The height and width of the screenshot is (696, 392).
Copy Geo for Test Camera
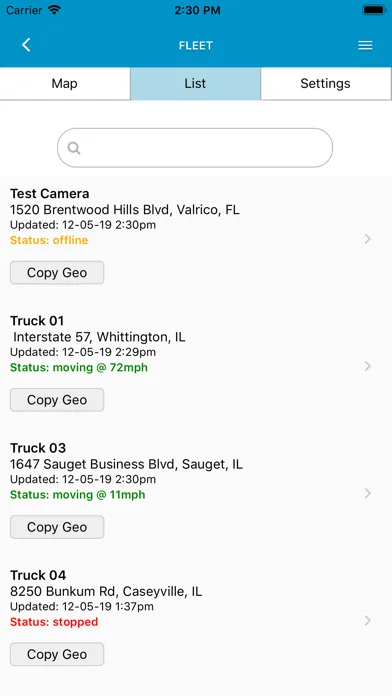(x=57, y=273)
